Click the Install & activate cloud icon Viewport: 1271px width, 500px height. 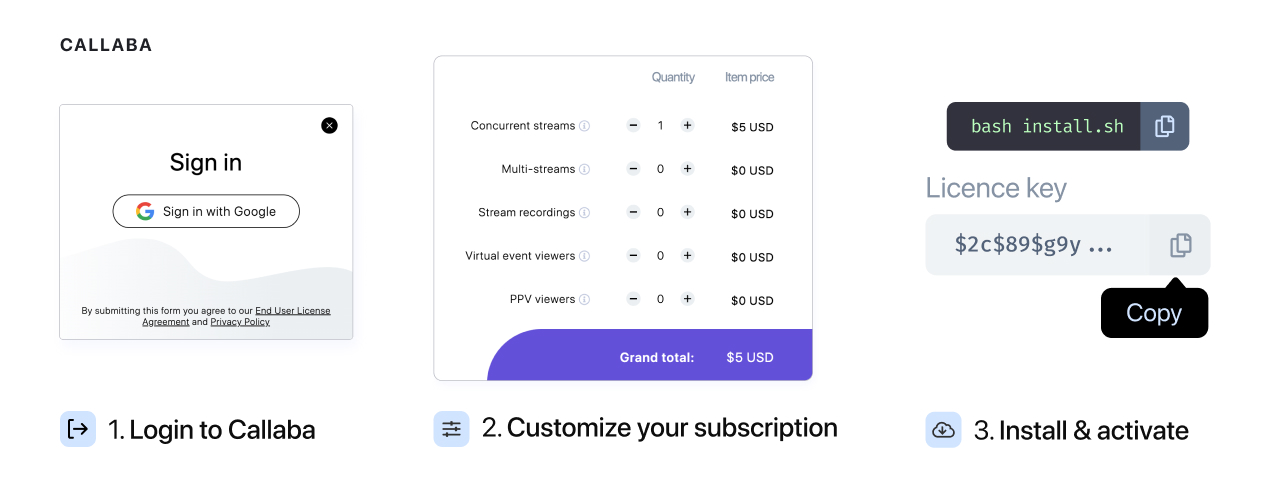(943, 430)
